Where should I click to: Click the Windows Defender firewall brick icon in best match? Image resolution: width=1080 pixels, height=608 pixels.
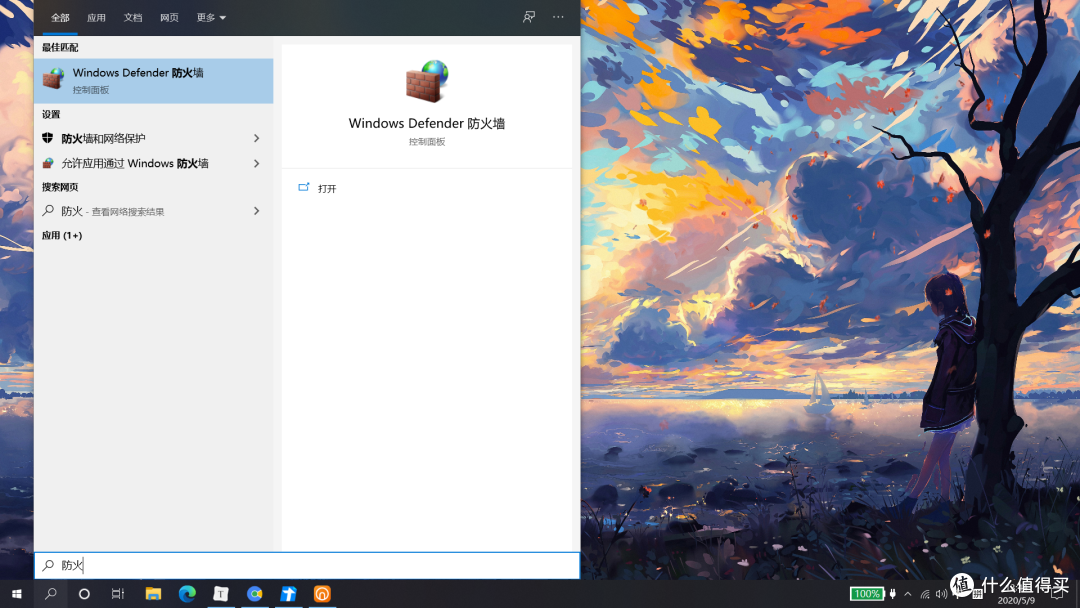[x=53, y=79]
